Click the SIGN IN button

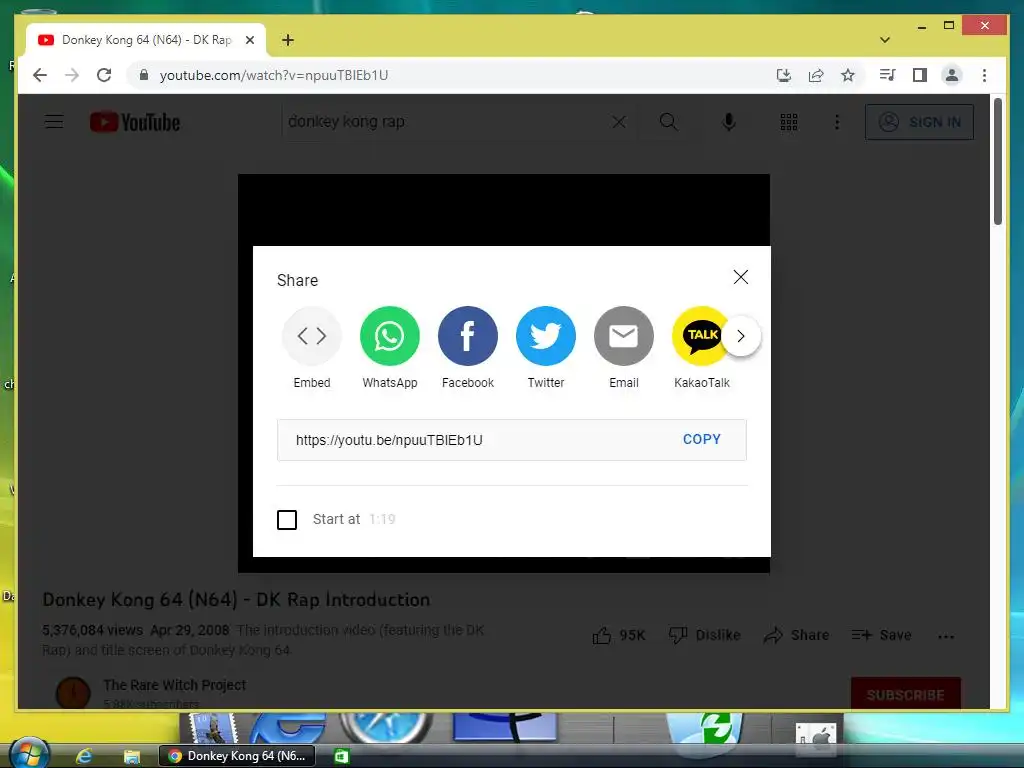[x=919, y=122]
